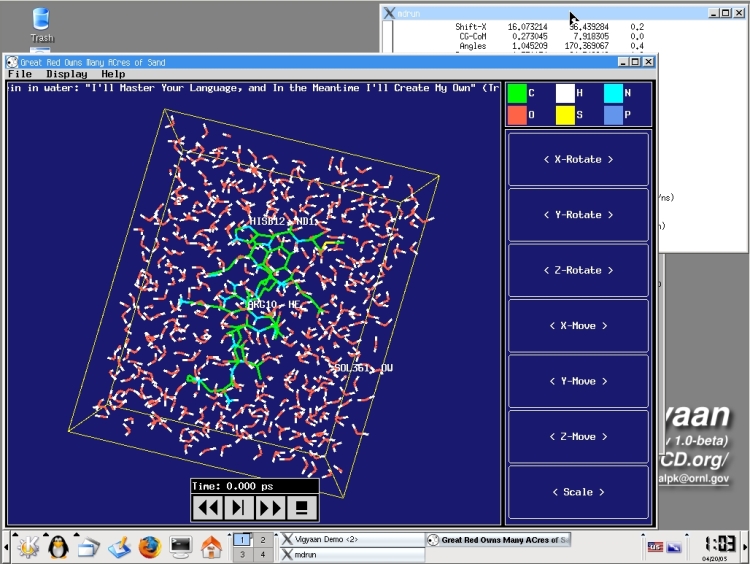Switch to virtual desktop 2 in pager
This screenshot has width=750, height=564.
tap(263, 539)
